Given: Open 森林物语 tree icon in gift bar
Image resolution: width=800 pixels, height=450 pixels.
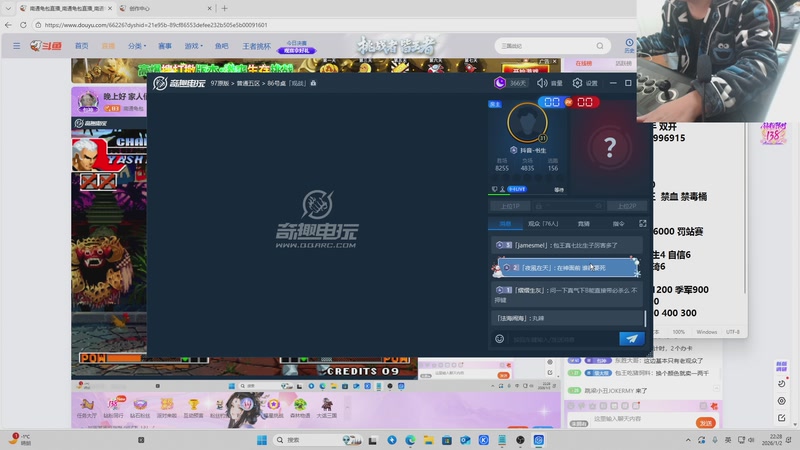Looking at the screenshot, I should point(300,407).
